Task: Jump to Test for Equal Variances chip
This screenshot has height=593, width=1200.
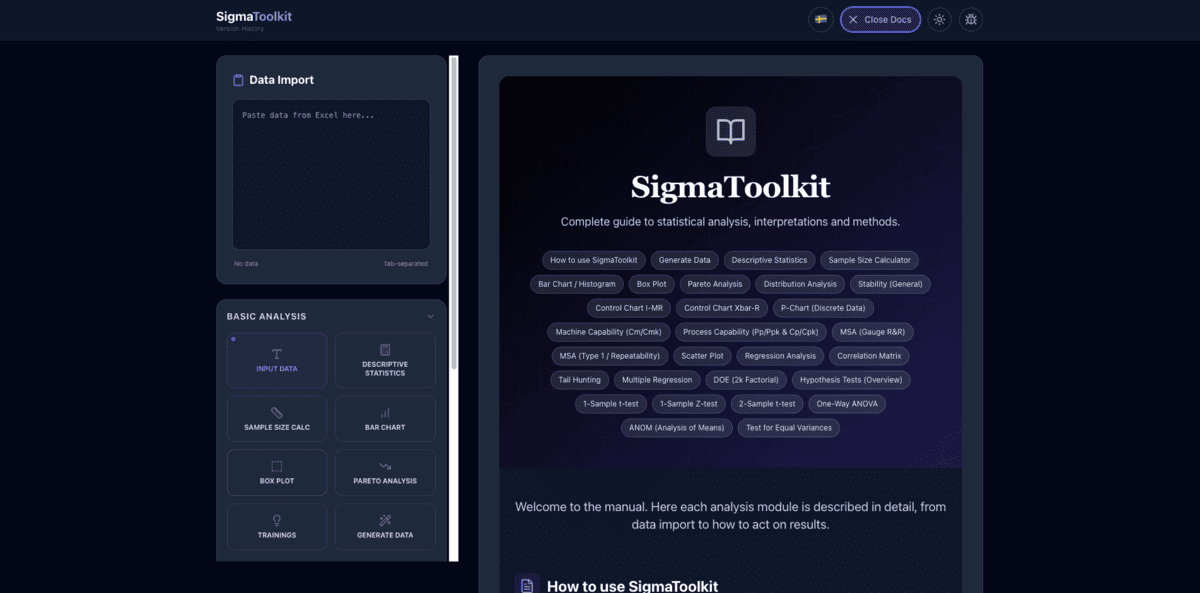Action: 789,428
